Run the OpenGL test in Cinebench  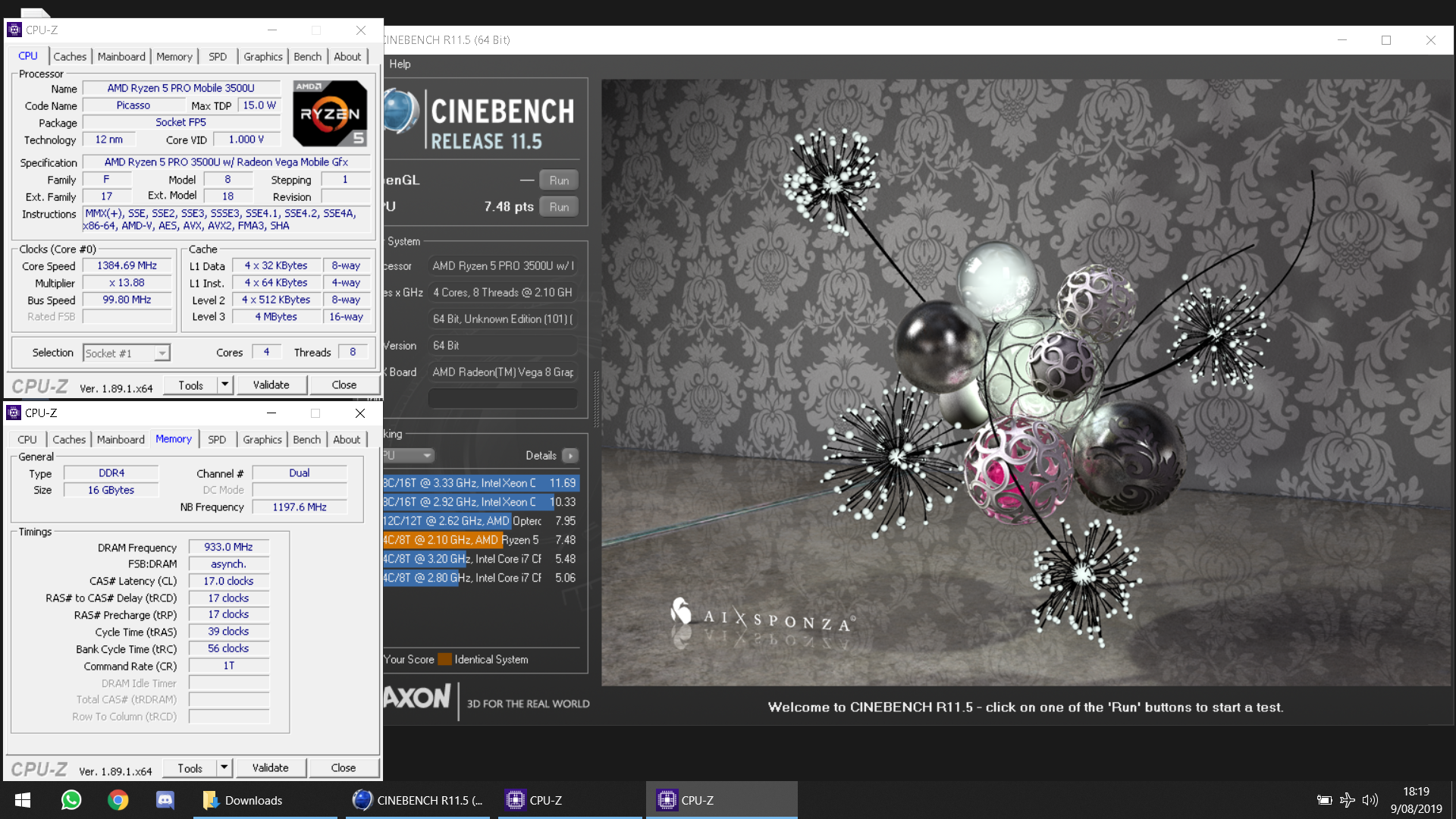pyautogui.click(x=559, y=180)
